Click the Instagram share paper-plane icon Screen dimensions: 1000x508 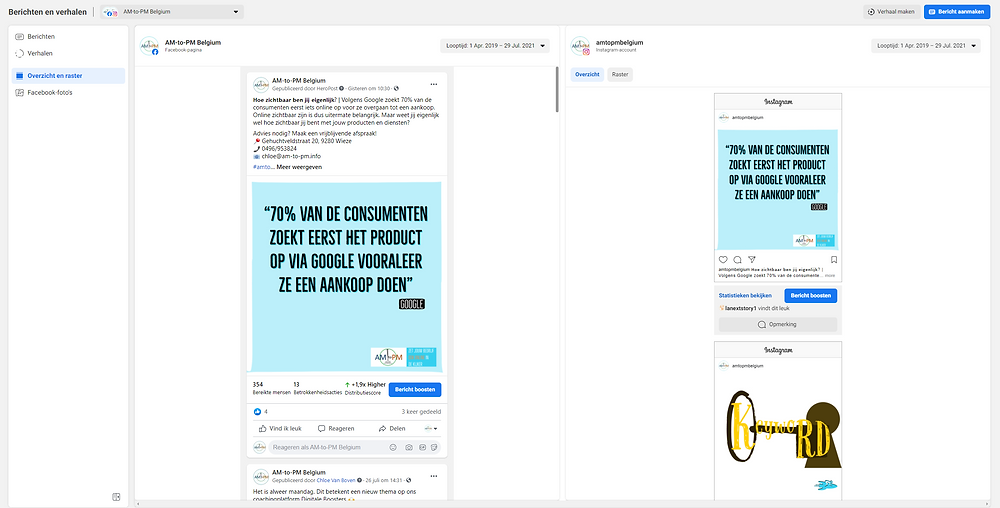coord(751,259)
